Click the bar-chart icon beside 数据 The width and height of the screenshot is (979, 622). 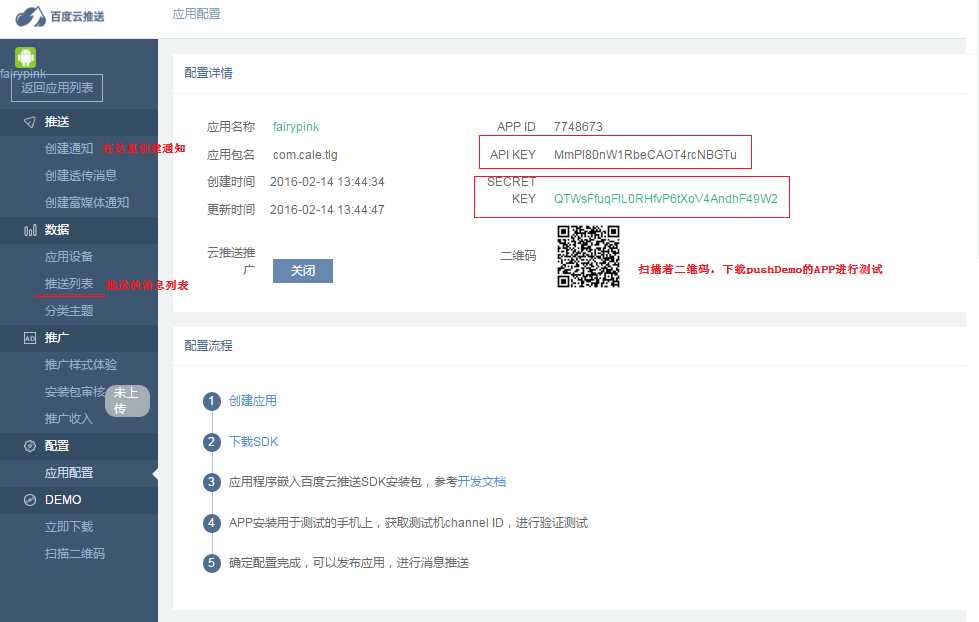(30, 230)
